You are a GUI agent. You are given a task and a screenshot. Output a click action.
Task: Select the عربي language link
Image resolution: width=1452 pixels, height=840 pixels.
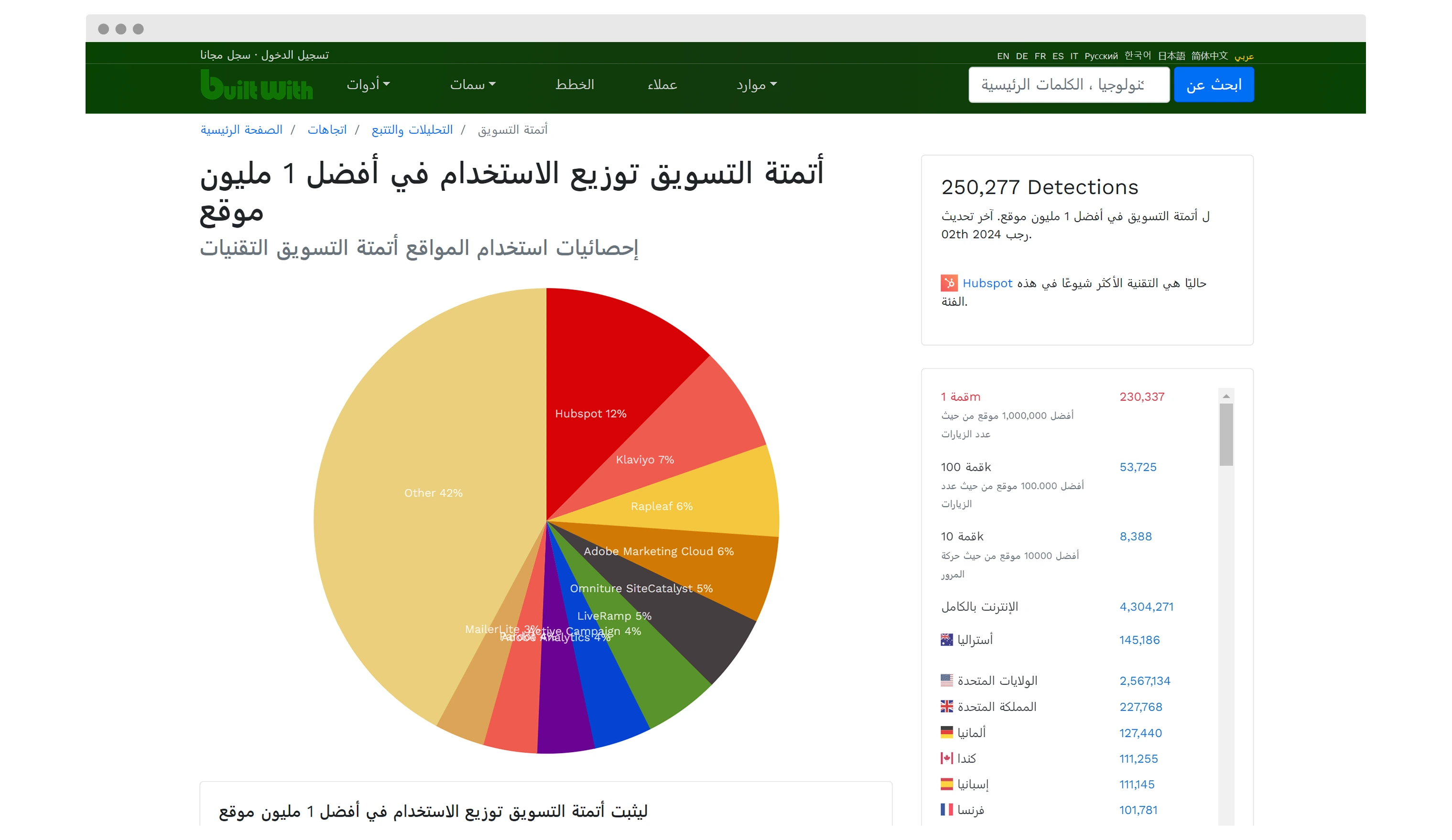(1244, 56)
